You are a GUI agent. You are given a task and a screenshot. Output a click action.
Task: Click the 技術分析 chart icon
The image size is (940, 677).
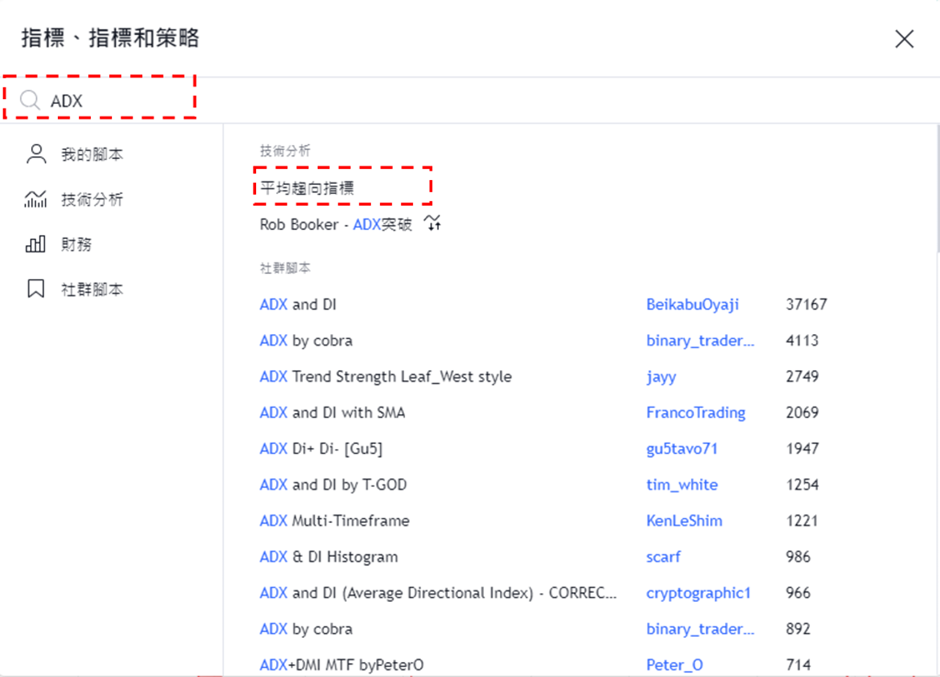36,199
